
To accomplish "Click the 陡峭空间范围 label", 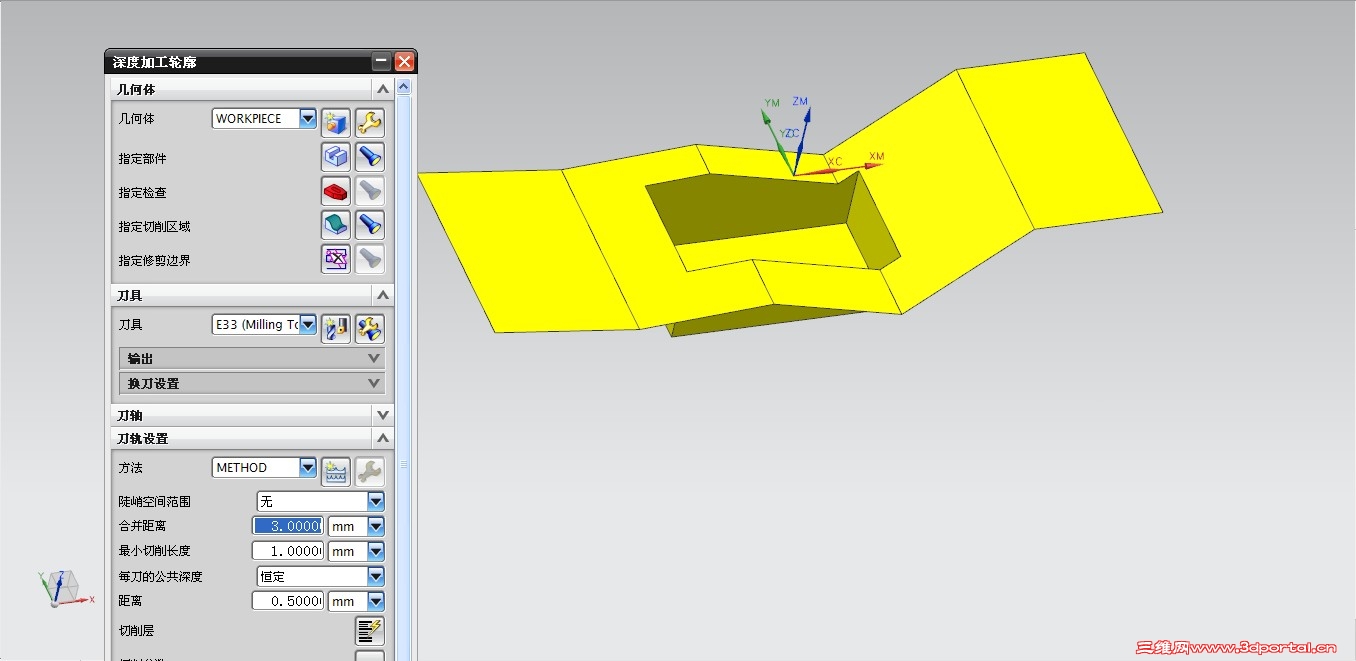I will (154, 502).
